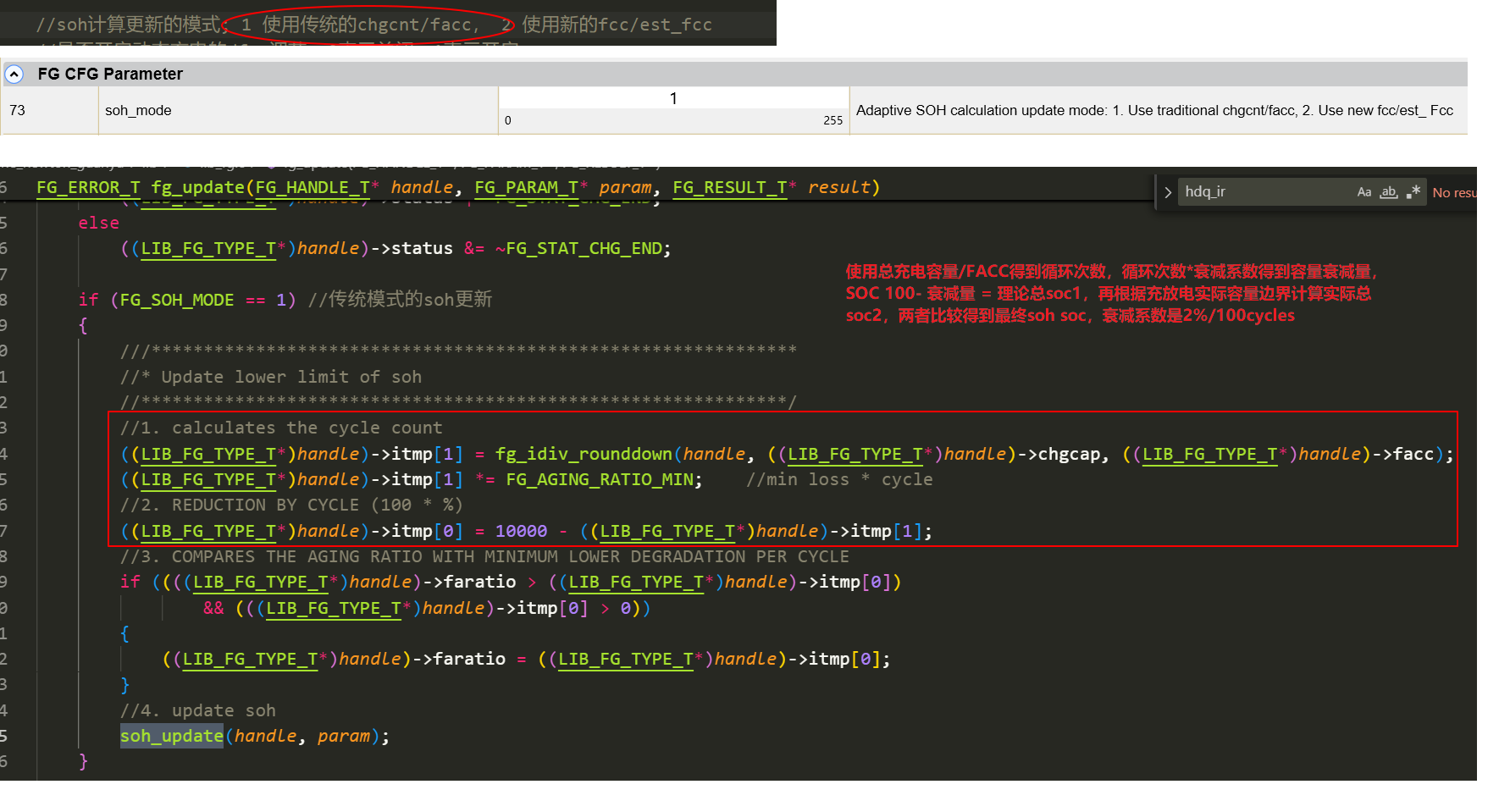The width and height of the screenshot is (1499, 812).
Task: Focus the find input containing hdq_ir
Action: (1266, 192)
